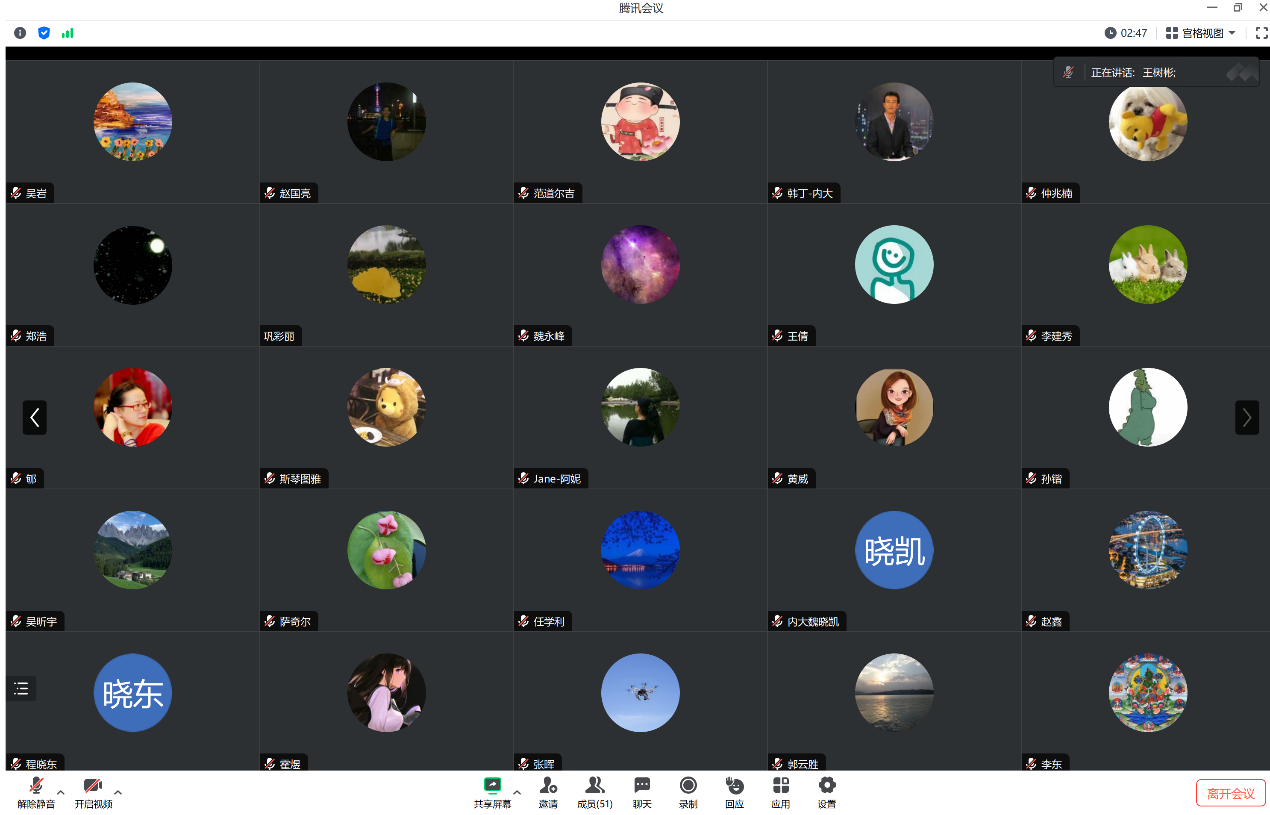
Task: Open the apps icon
Action: pyautogui.click(x=780, y=792)
